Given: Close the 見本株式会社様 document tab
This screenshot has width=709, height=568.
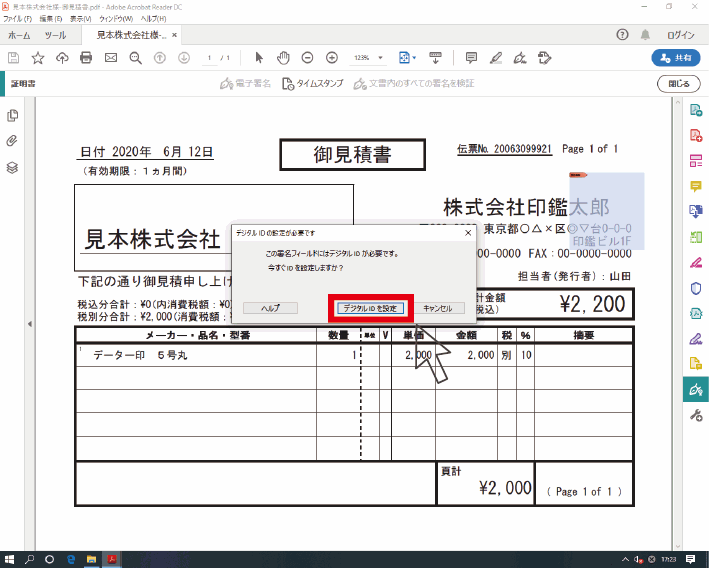Looking at the screenshot, I should 175,35.
